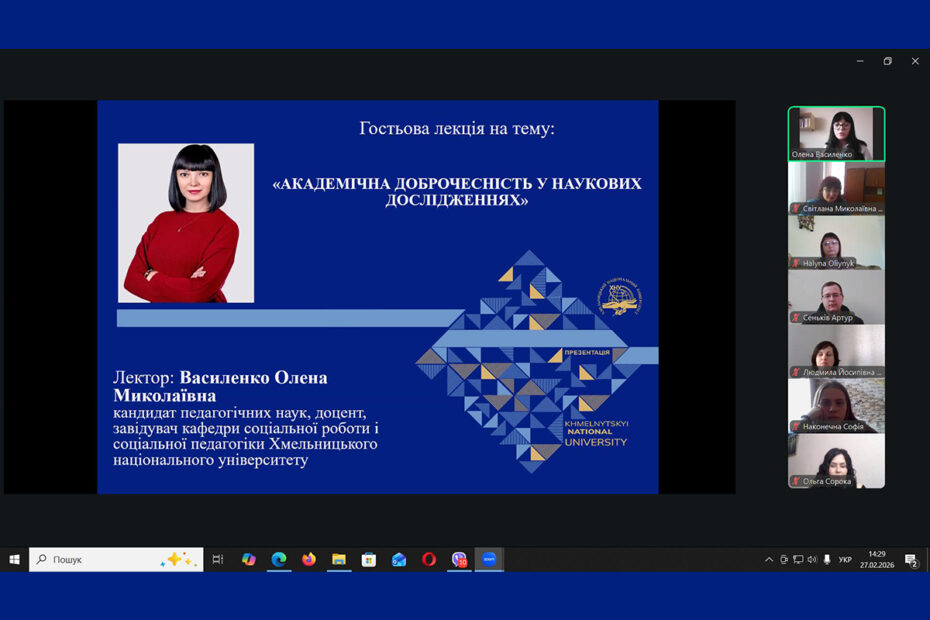Open Microsoft Edge from the taskbar
The width and height of the screenshot is (930, 620).
pyautogui.click(x=279, y=559)
